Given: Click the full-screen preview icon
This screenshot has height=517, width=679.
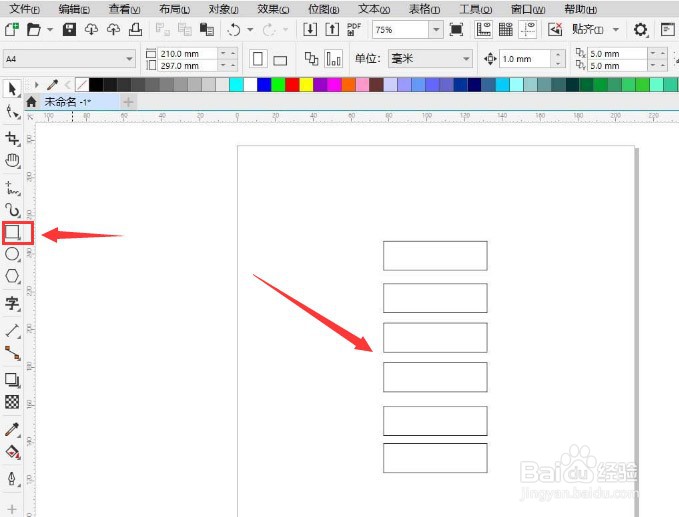Looking at the screenshot, I should 456,29.
